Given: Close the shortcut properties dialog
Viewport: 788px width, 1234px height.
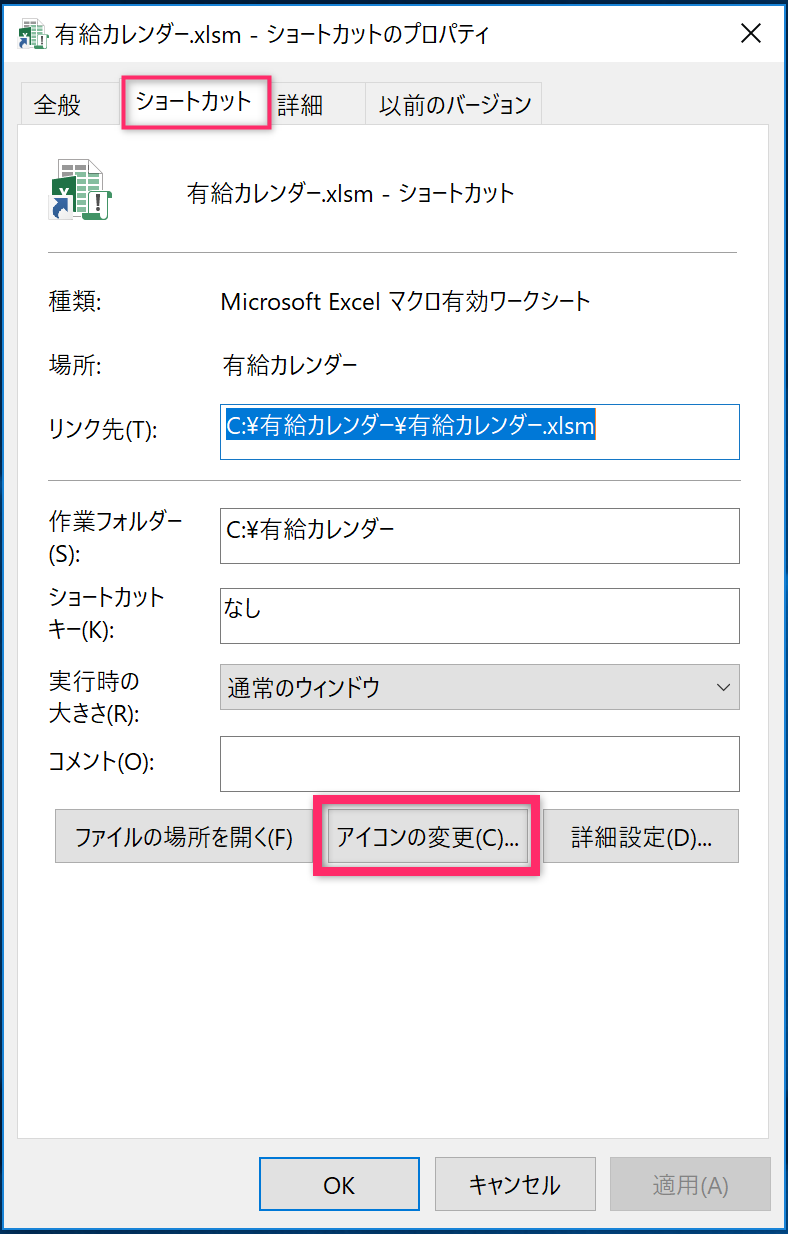Looking at the screenshot, I should [751, 35].
